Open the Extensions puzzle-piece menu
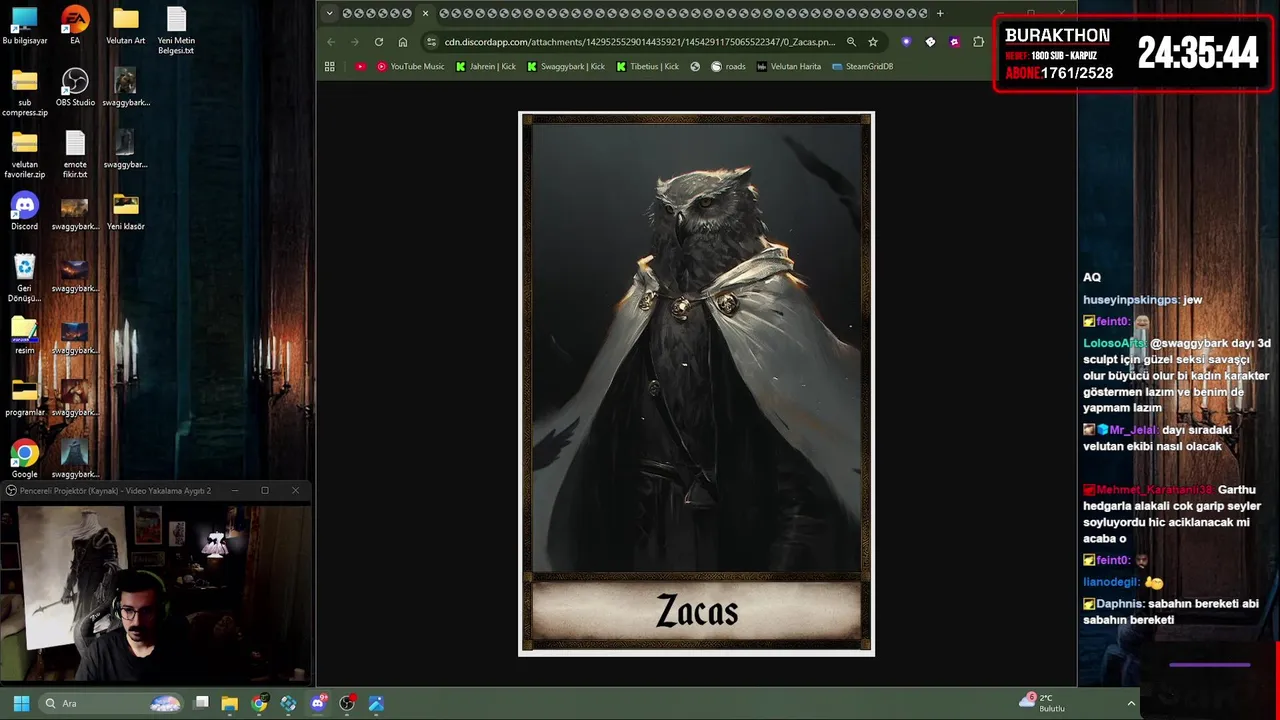Screen dimensions: 1280x720 pos(978,42)
